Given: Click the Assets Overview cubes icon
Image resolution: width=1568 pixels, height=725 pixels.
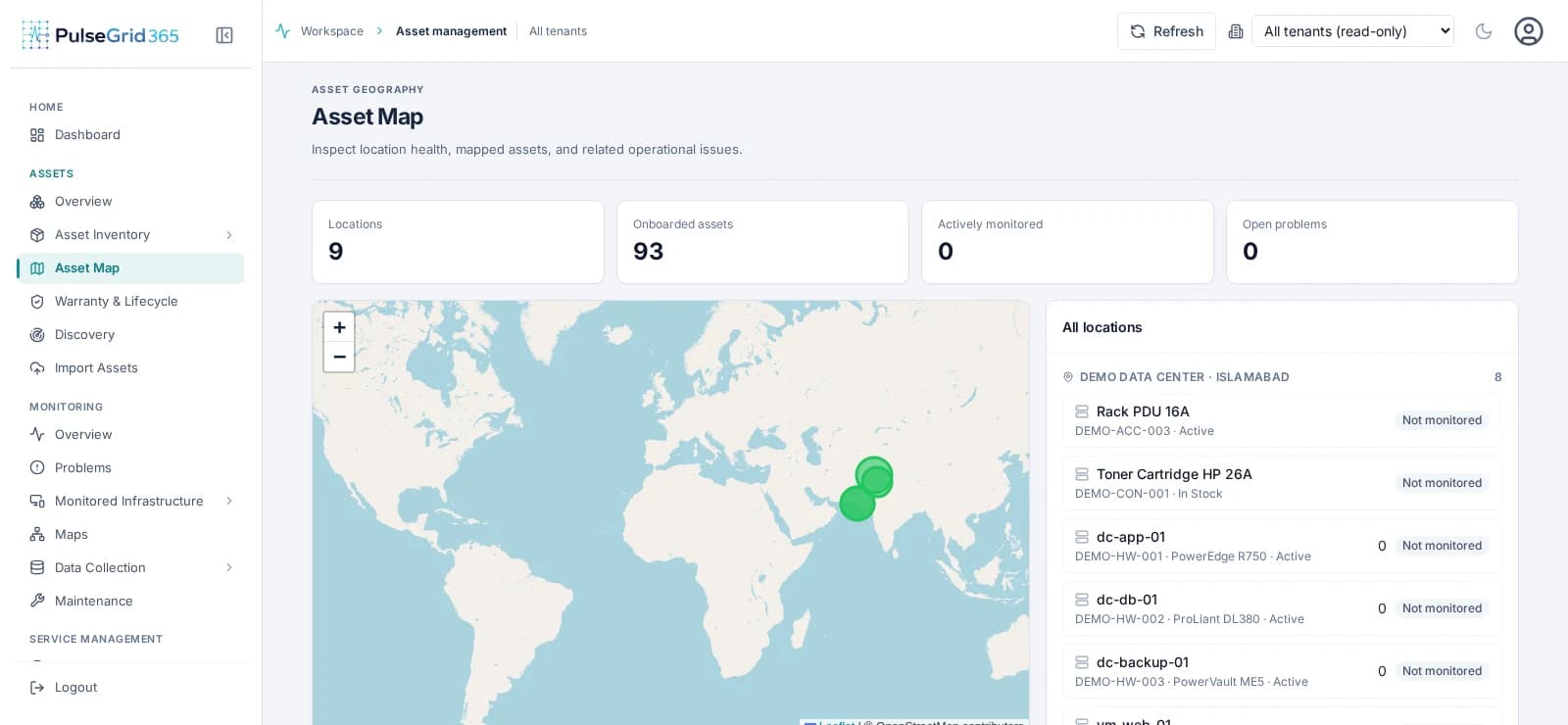Looking at the screenshot, I should click(x=37, y=202).
